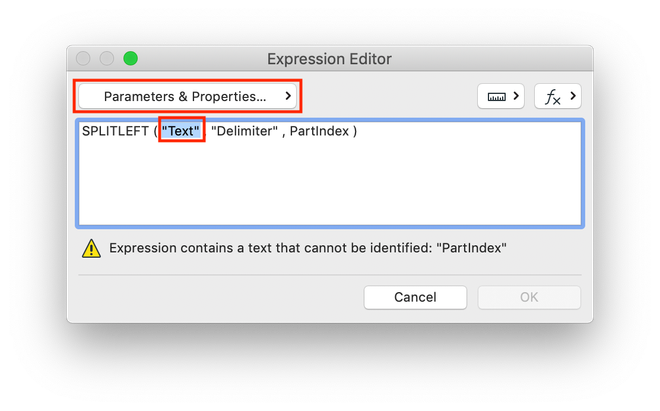The image size is (660, 411).
Task: Click the fx functions icon
Action: (x=551, y=97)
